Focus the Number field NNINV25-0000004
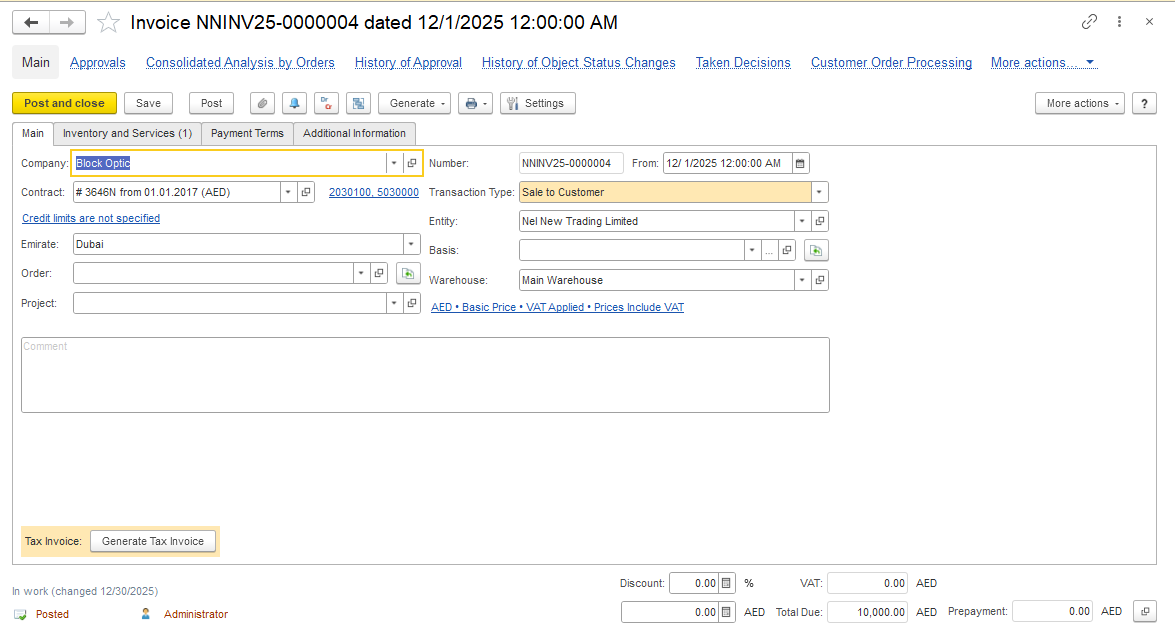Image resolution: width=1175 pixels, height=634 pixels. pyautogui.click(x=570, y=163)
